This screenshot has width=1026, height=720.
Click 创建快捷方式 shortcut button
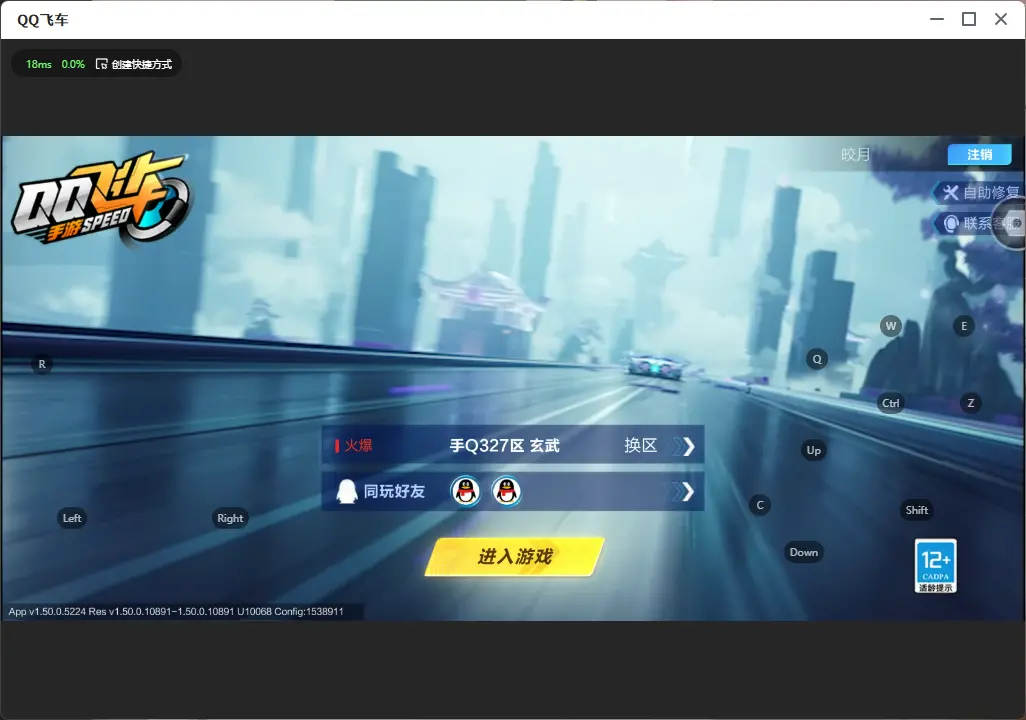click(x=134, y=64)
